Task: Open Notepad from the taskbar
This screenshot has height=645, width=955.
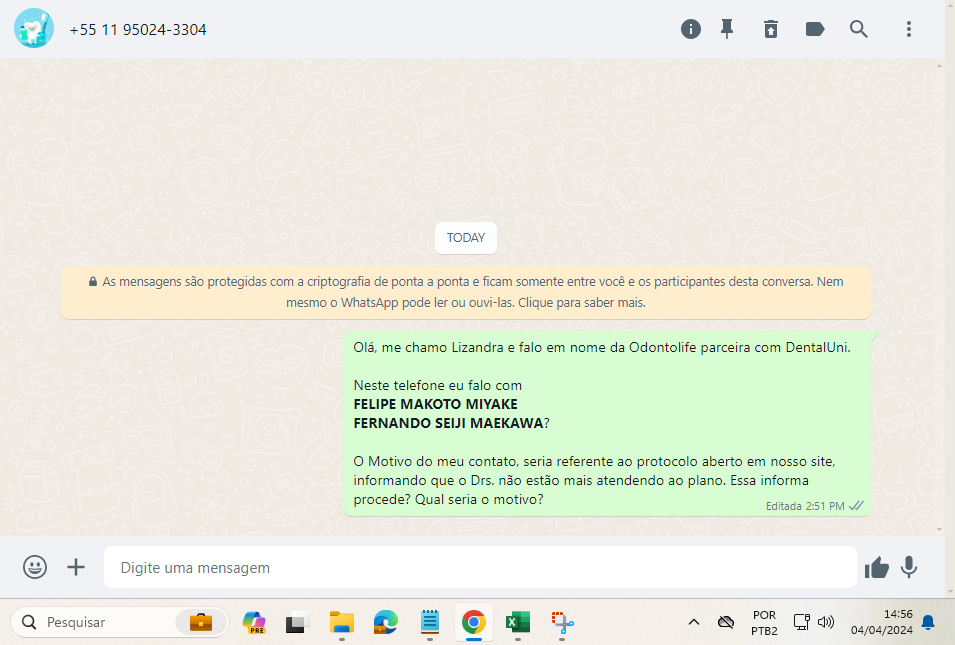Action: [x=430, y=622]
